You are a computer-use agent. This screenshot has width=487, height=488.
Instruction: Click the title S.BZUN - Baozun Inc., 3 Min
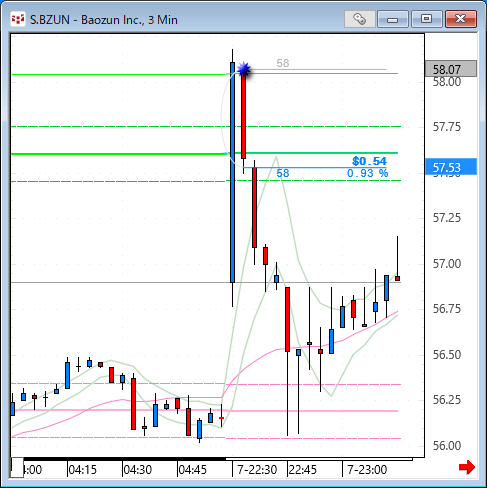104,20
